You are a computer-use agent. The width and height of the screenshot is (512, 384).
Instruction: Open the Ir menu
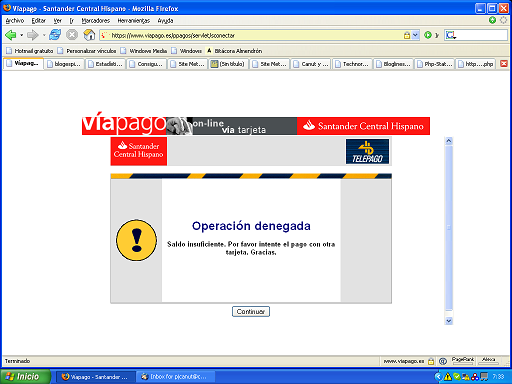[71, 21]
